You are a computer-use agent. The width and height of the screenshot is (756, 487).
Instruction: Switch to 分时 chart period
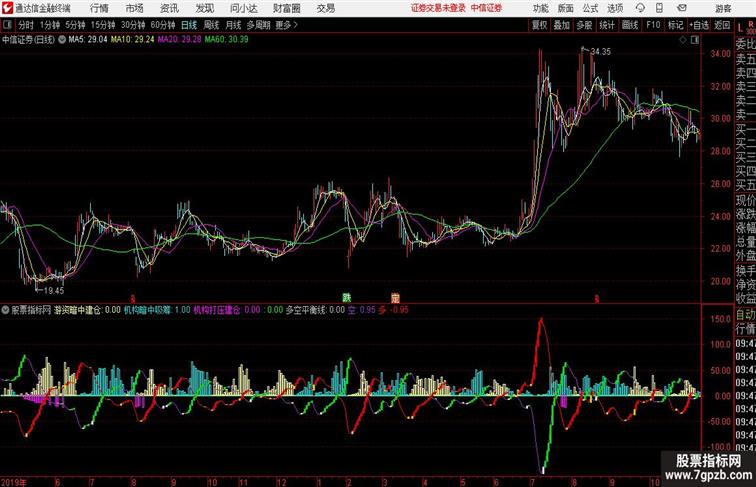pyautogui.click(x=26, y=25)
